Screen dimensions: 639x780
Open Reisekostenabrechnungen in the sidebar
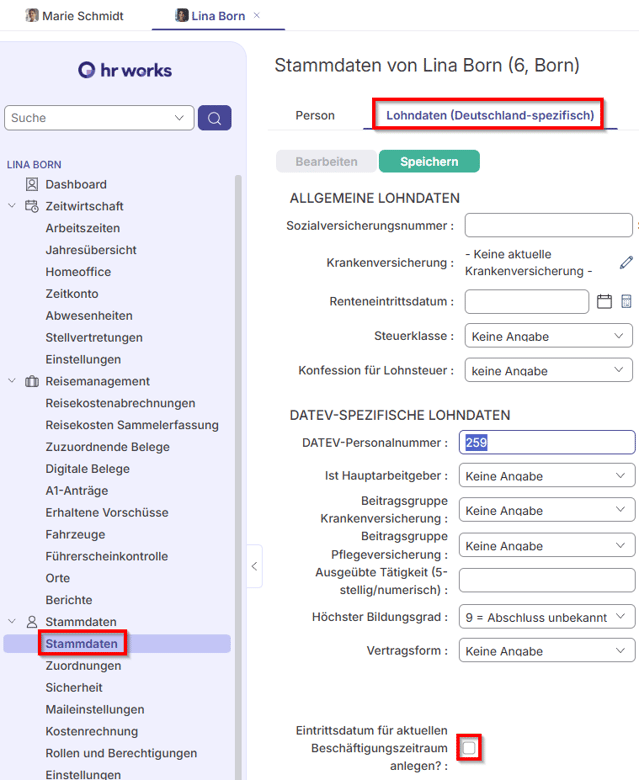[120, 403]
